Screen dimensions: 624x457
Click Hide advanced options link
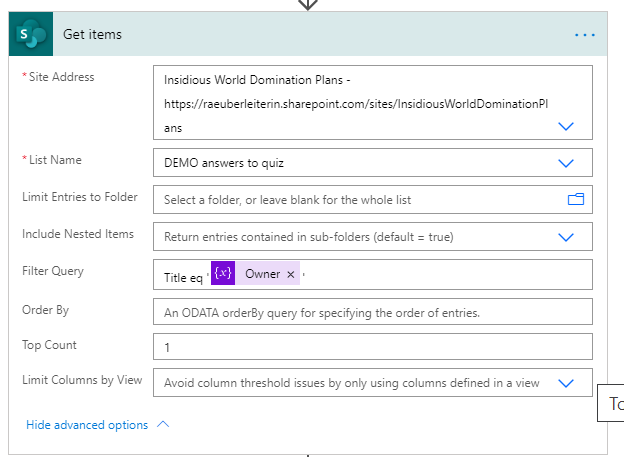pyautogui.click(x=87, y=425)
